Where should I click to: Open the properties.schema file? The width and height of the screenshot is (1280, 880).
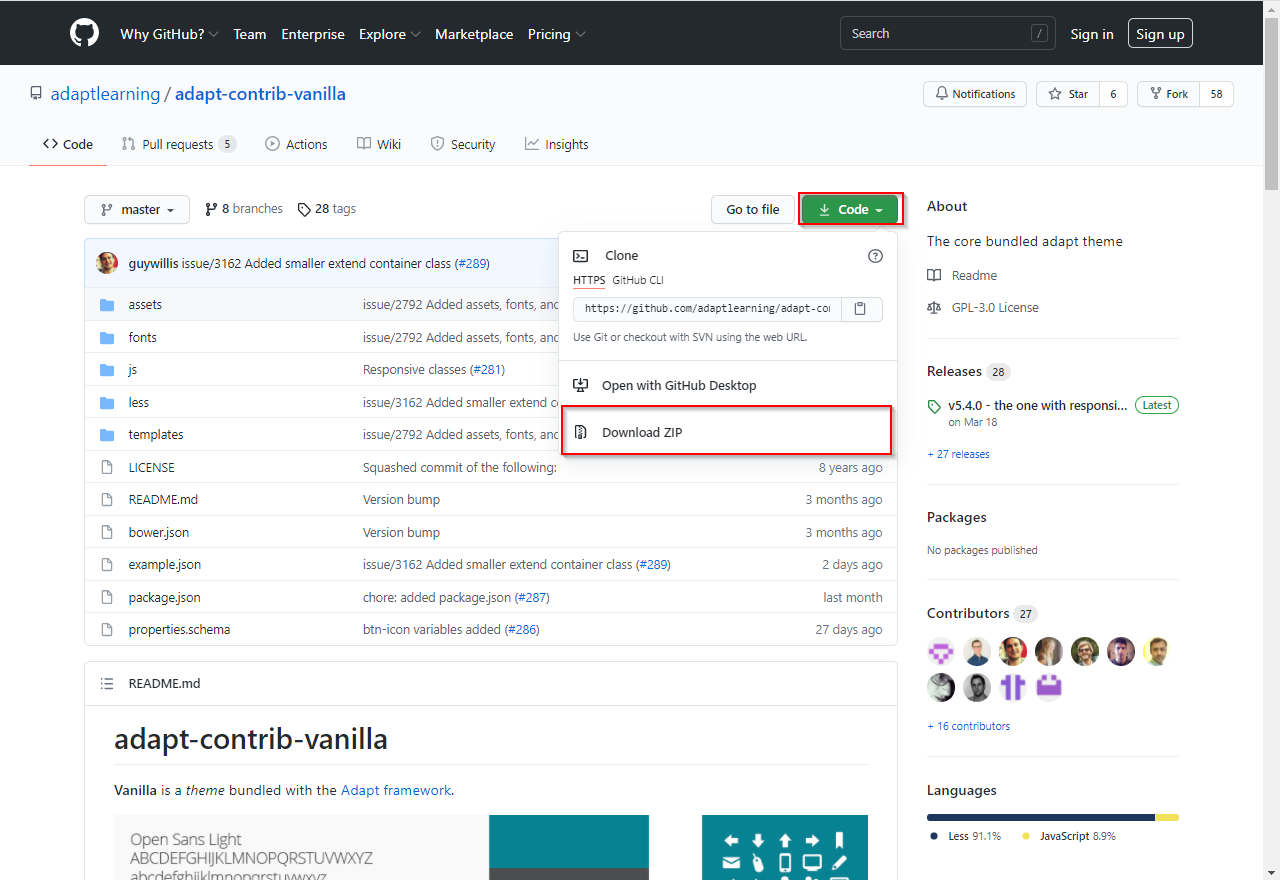[179, 629]
